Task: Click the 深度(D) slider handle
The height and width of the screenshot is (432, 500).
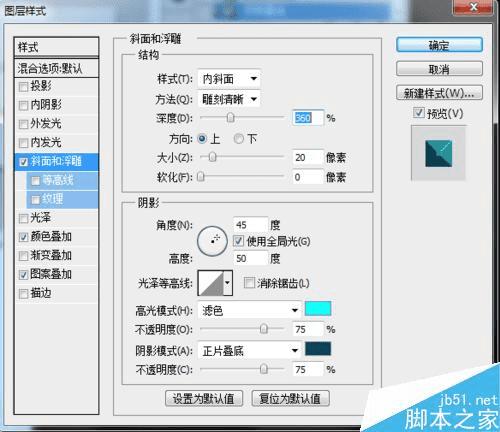Action: (x=230, y=118)
